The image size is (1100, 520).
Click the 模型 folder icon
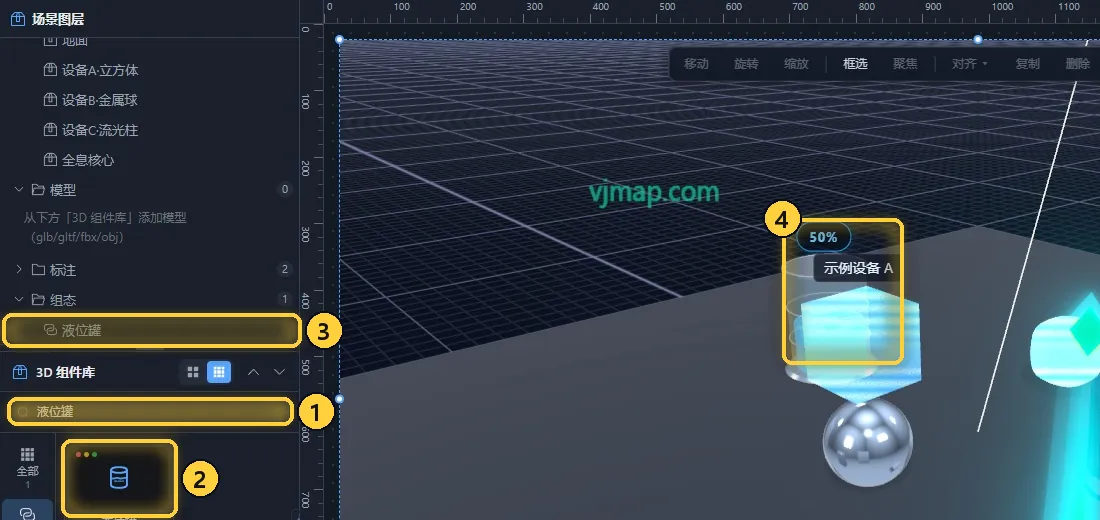click(x=38, y=189)
